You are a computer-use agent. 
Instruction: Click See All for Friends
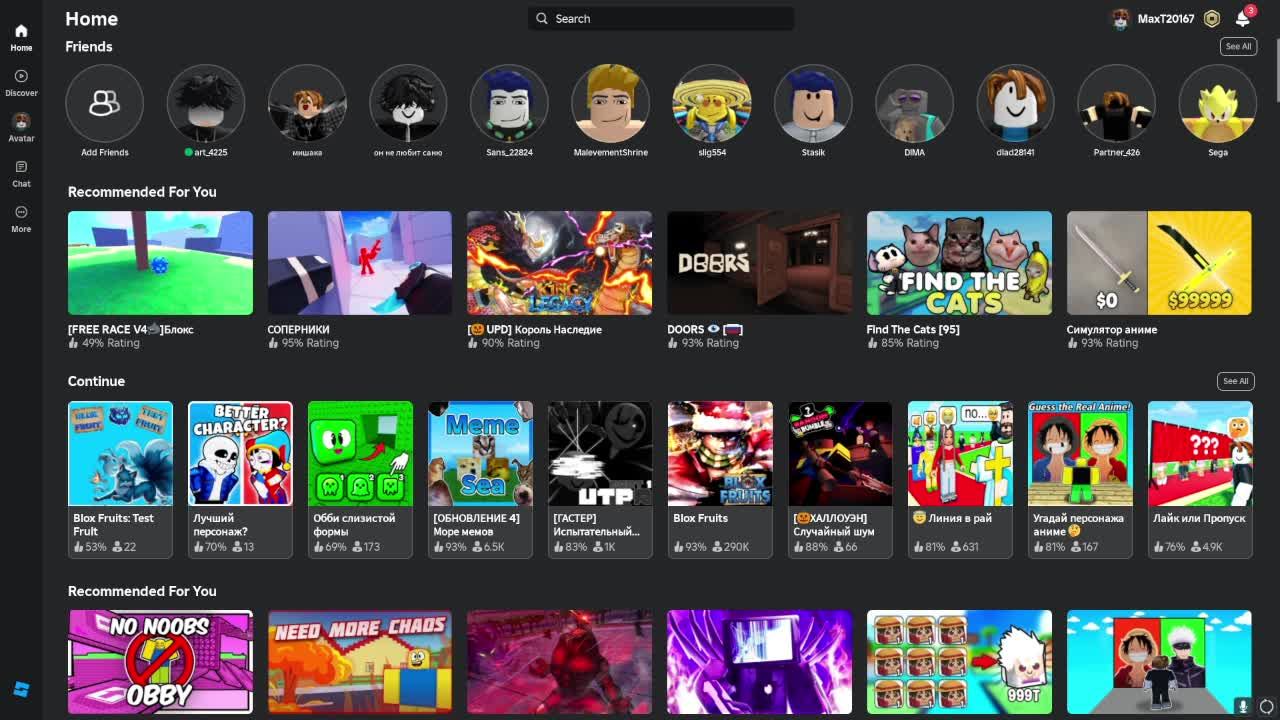pos(1238,47)
